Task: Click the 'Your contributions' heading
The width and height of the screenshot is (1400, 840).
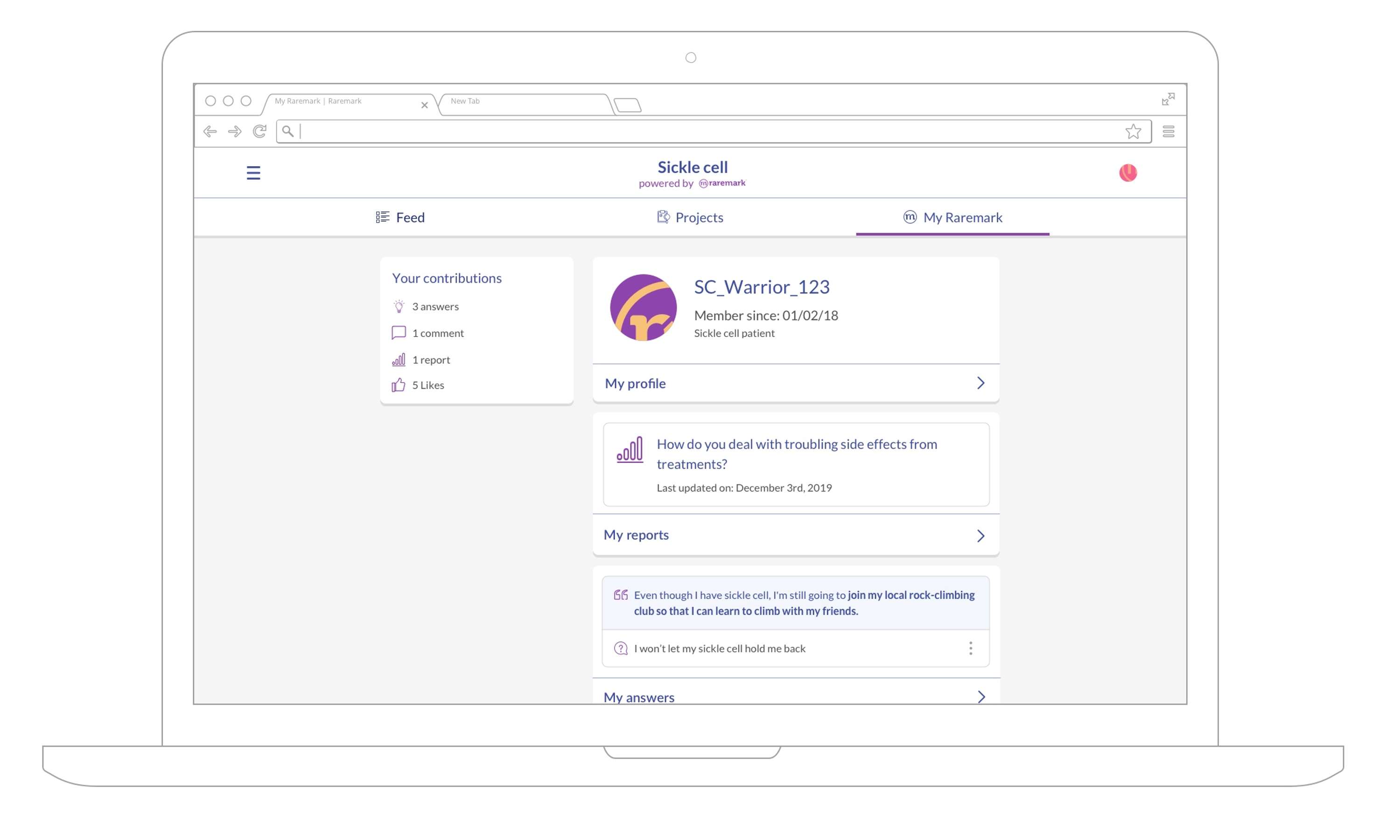Action: (x=447, y=278)
